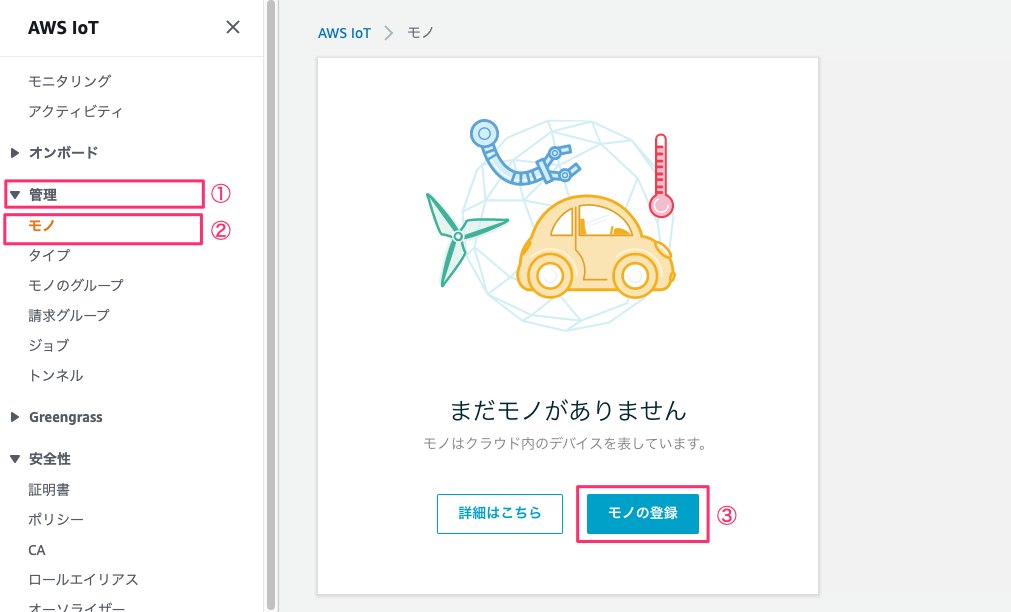Select ジョブ in the sidebar

48,343
